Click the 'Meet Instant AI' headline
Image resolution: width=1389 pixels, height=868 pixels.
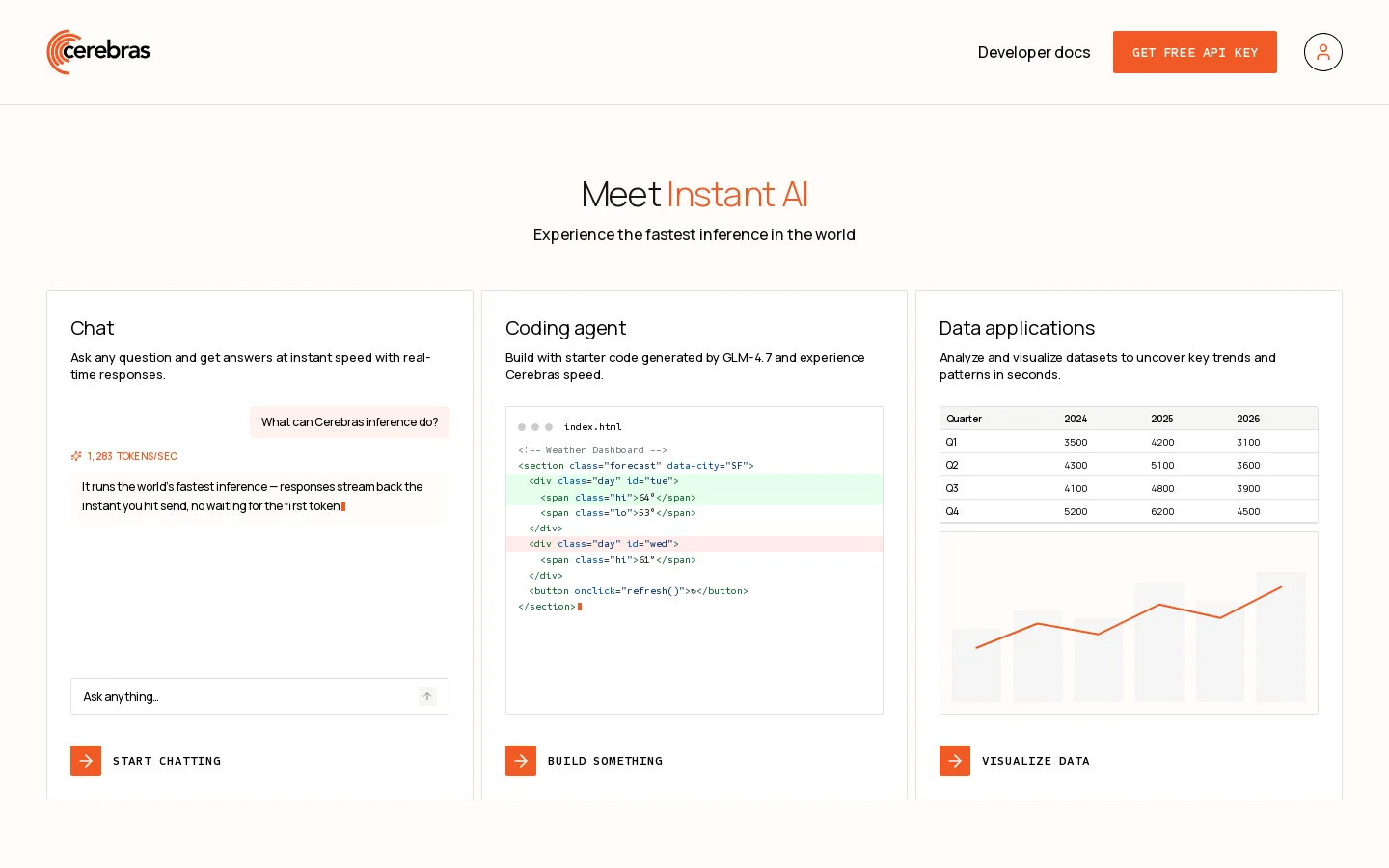tap(694, 194)
